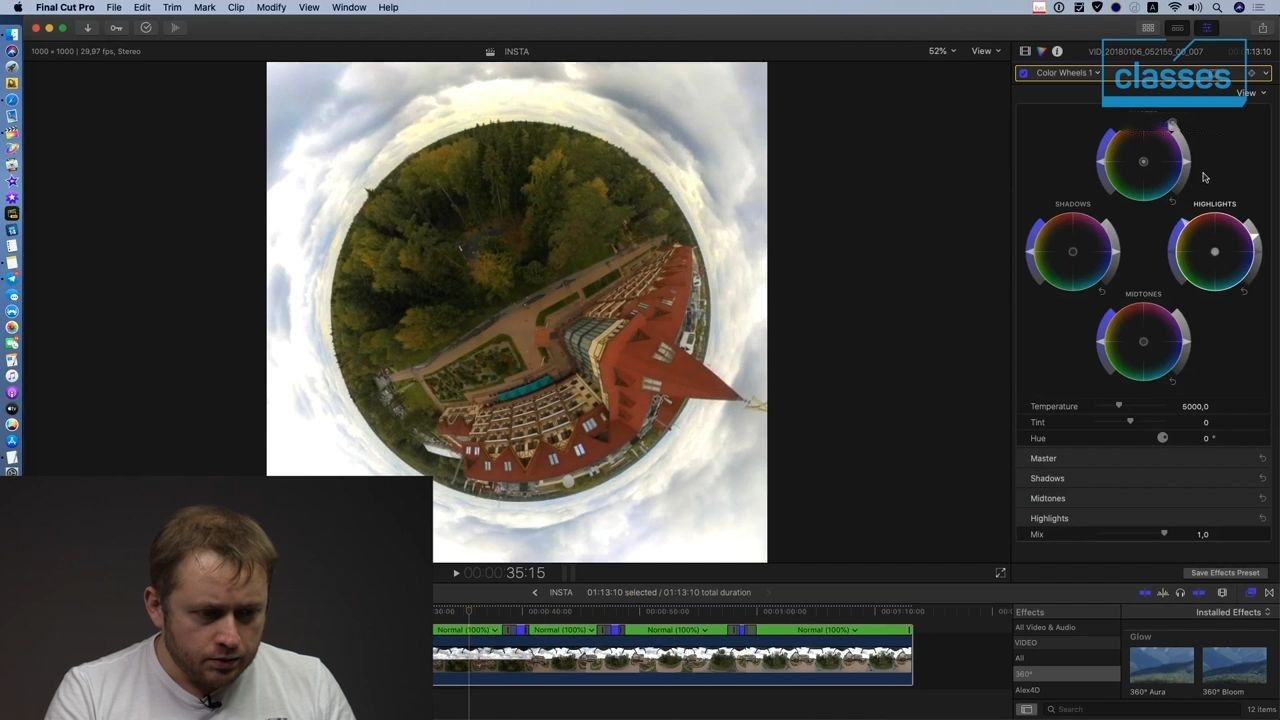Click the Tint slider handle

click(1130, 422)
